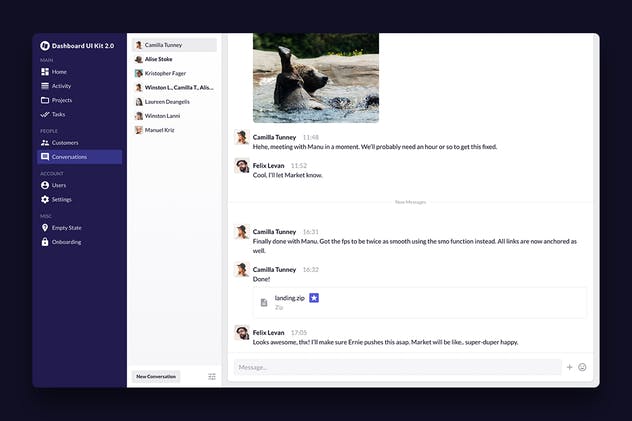
Task: Click Felix Levan's name at 11:52
Action: point(268,166)
